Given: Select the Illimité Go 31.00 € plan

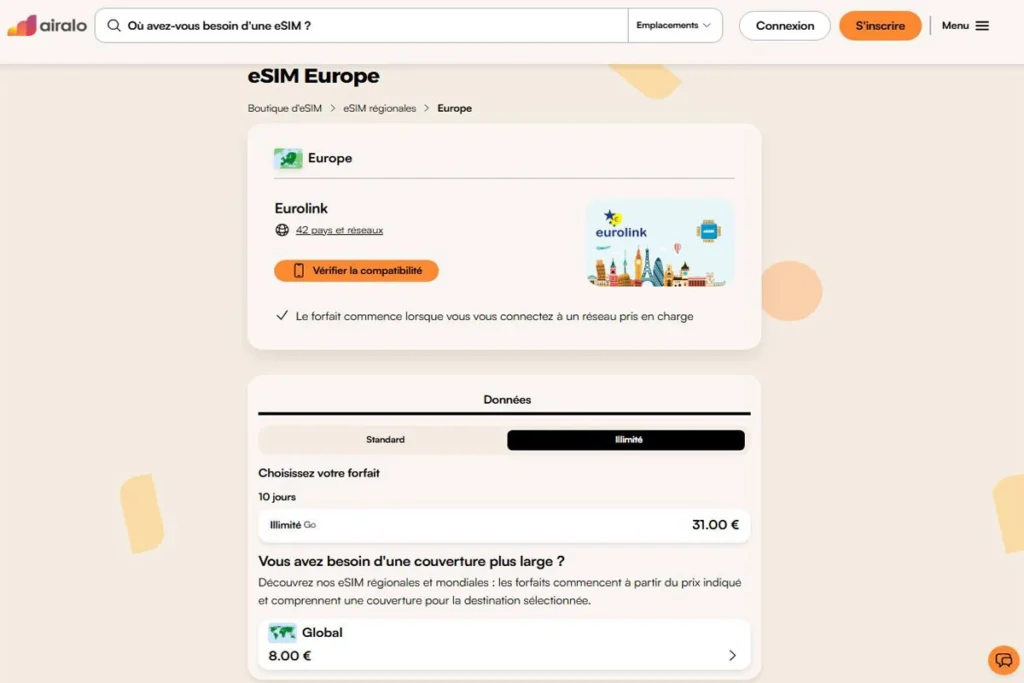Looking at the screenshot, I should tap(504, 524).
